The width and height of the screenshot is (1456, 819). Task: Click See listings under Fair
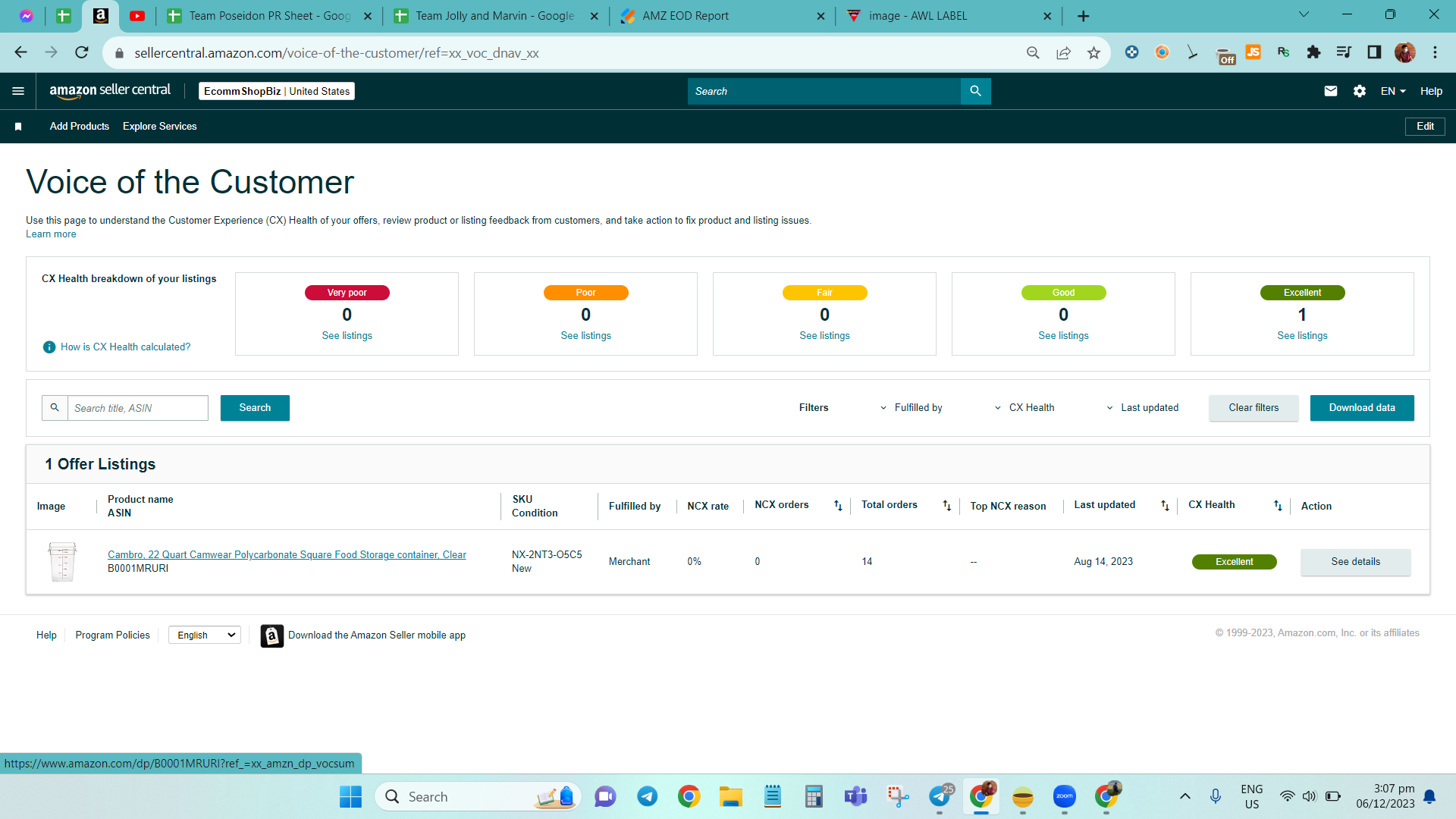(x=824, y=336)
